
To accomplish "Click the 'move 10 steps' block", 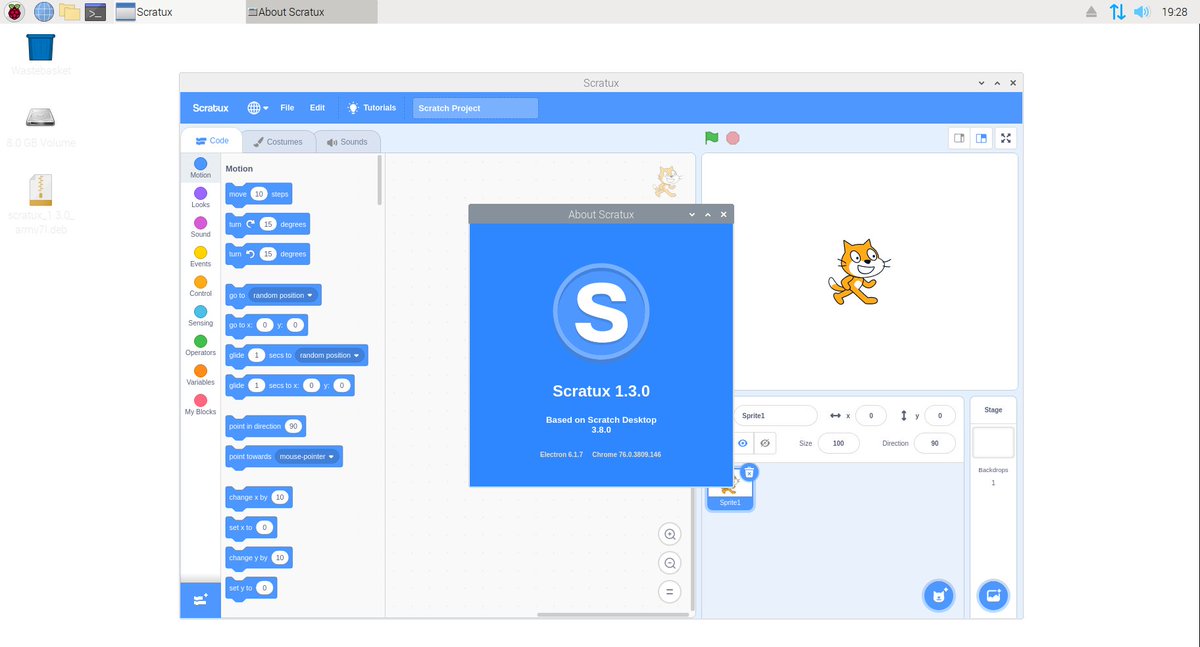I will (259, 194).
